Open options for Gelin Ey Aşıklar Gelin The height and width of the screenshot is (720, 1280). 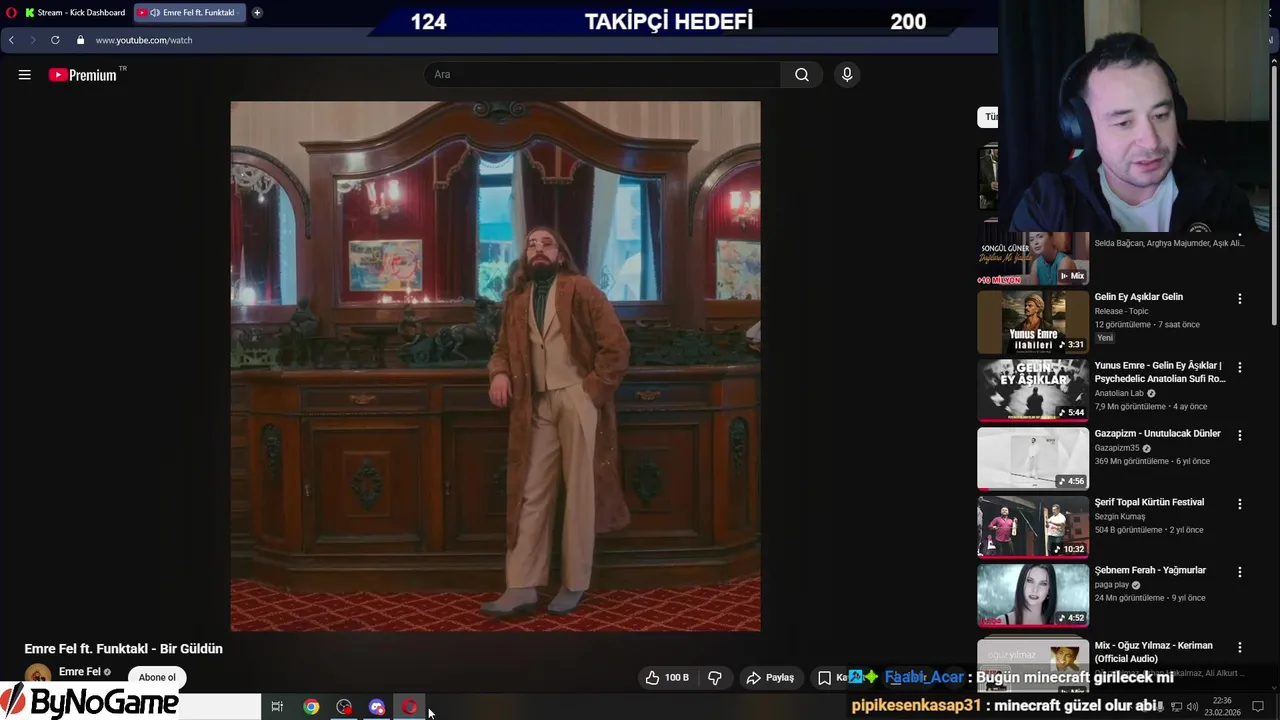tap(1240, 299)
